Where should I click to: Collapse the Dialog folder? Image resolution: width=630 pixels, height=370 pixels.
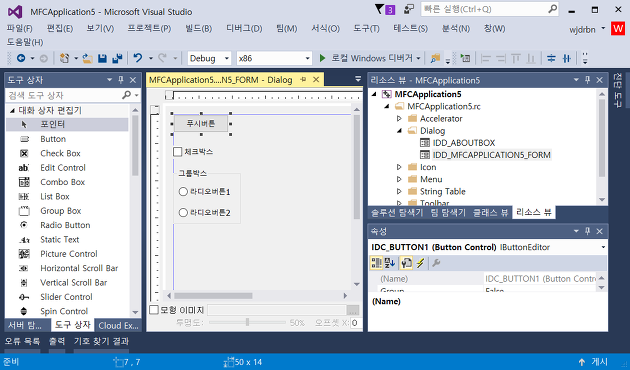[399, 131]
